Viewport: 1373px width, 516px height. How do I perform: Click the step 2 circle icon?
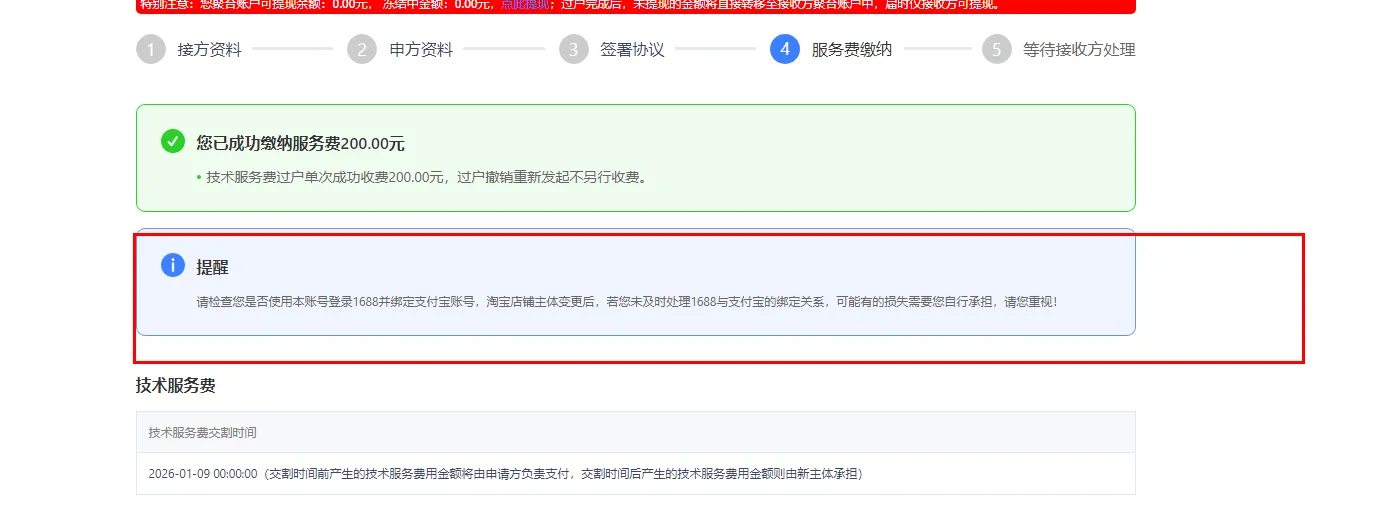coord(362,49)
